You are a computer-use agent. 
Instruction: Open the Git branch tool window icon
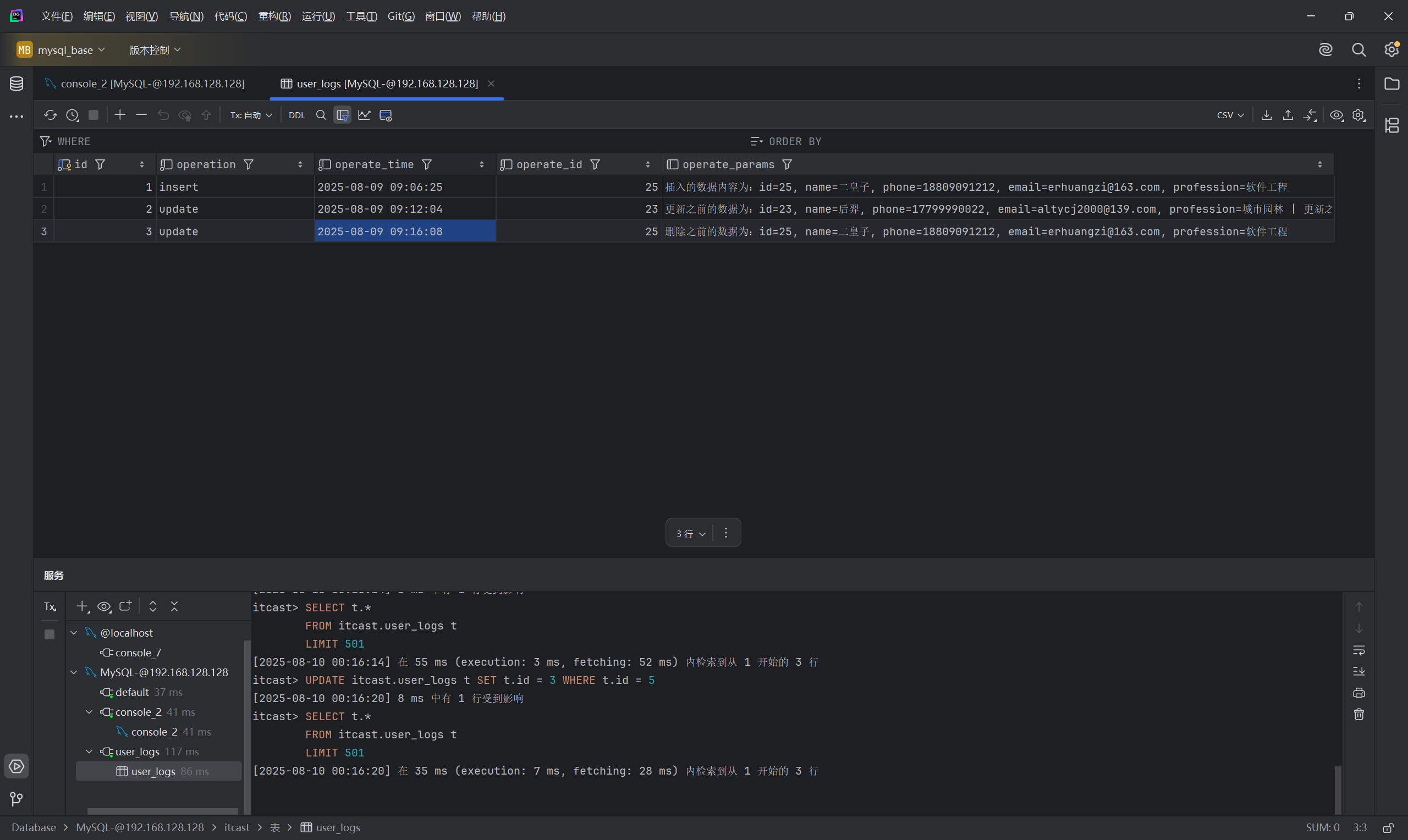(16, 799)
